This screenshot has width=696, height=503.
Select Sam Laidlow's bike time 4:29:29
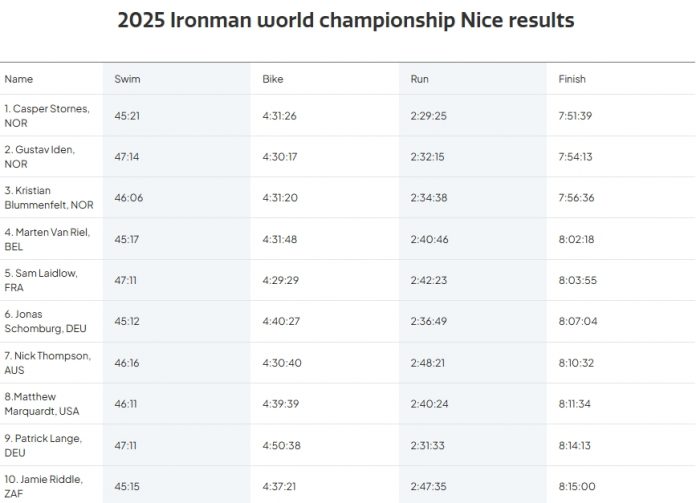[x=281, y=280]
